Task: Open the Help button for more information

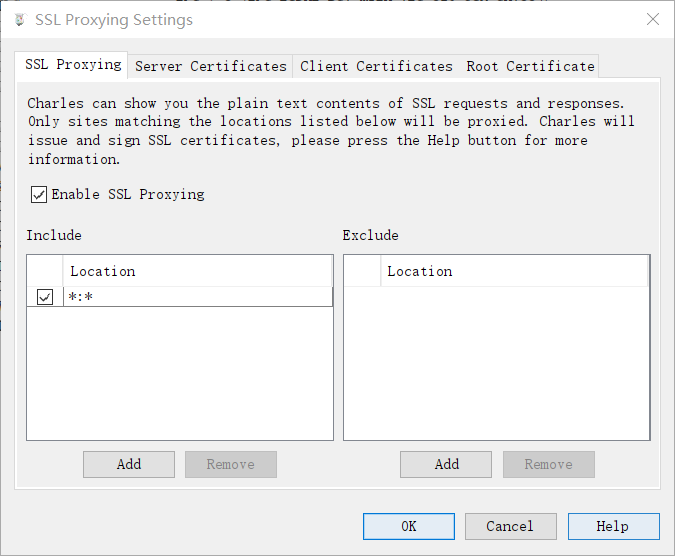Action: [613, 526]
